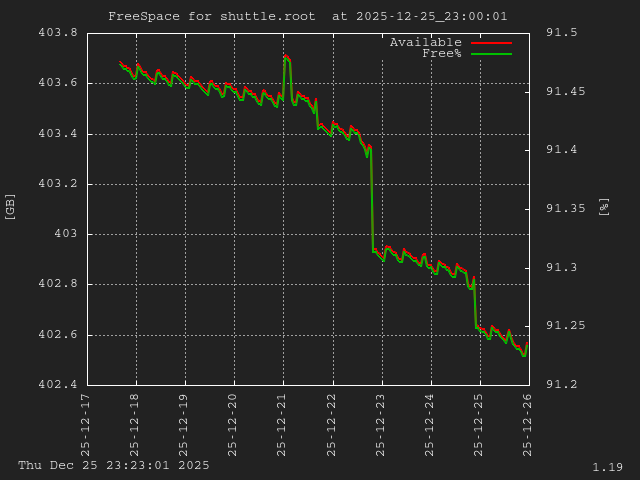The image size is (640, 480).
Task: Click the chart title FreeSpace for shuttle.root
Action: (307, 16)
